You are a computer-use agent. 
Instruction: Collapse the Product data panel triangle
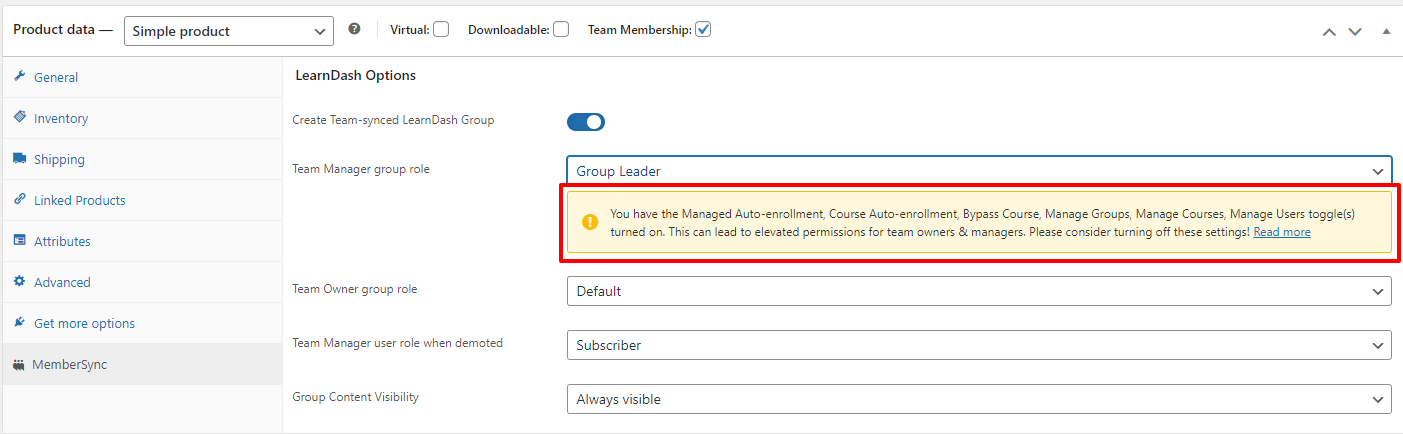1386,31
